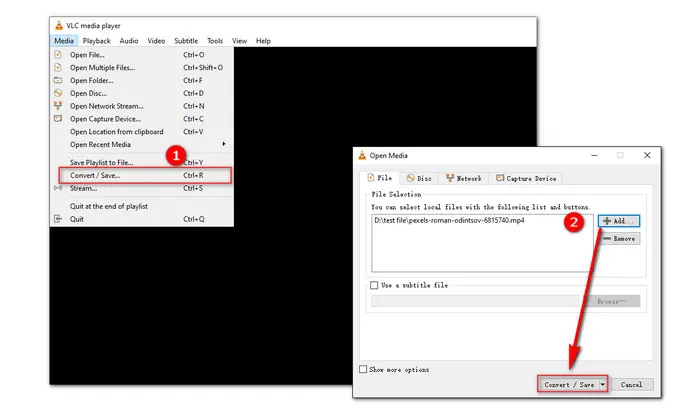Click the Open Capture Device icon
This screenshot has height=407, width=700.
coord(58,119)
